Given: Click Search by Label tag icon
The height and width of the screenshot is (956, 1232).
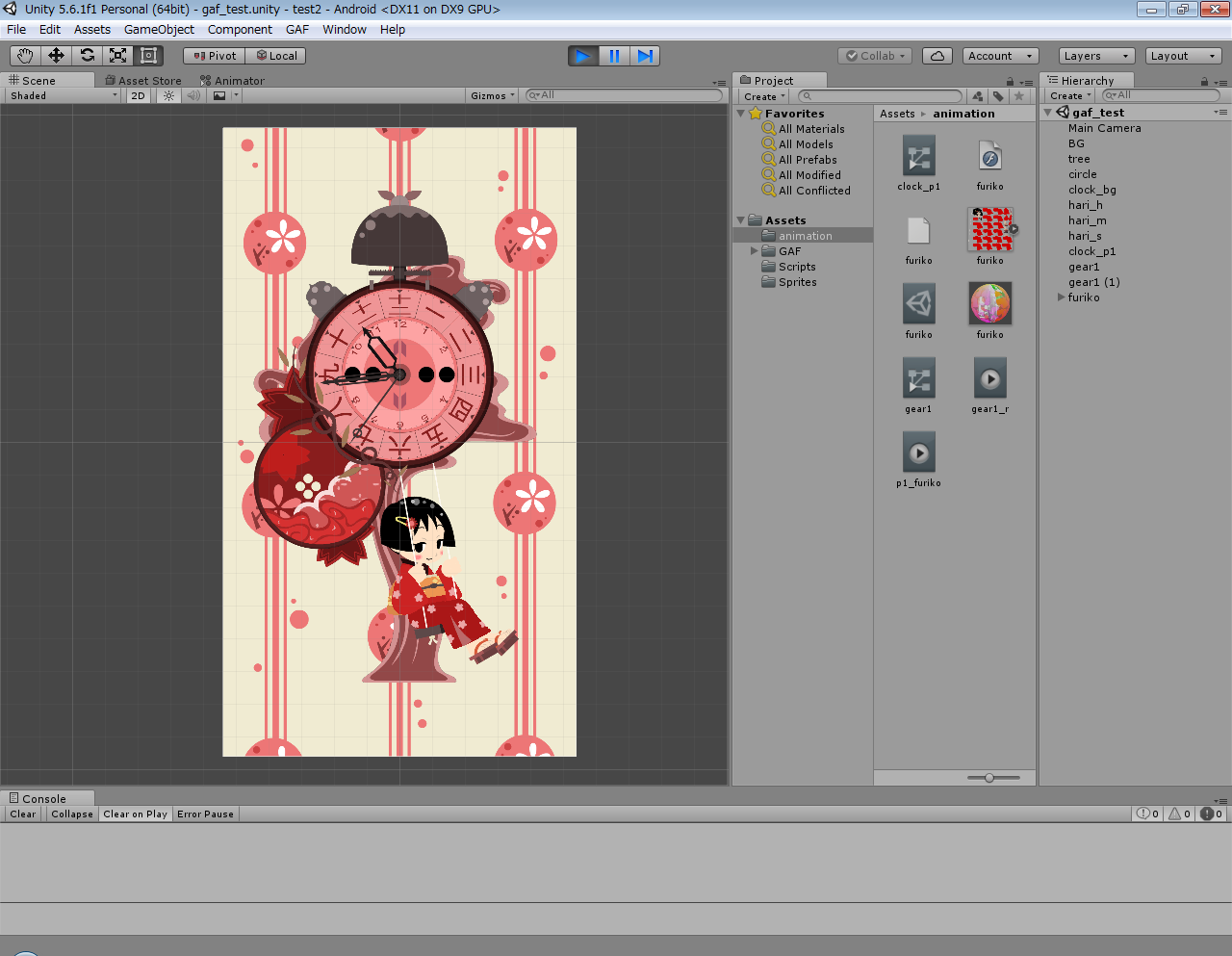Looking at the screenshot, I should coord(998,96).
